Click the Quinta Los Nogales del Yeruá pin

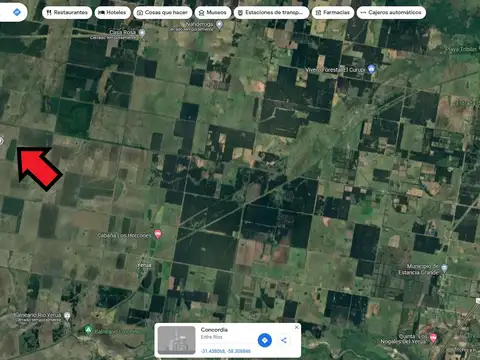(x=433, y=338)
